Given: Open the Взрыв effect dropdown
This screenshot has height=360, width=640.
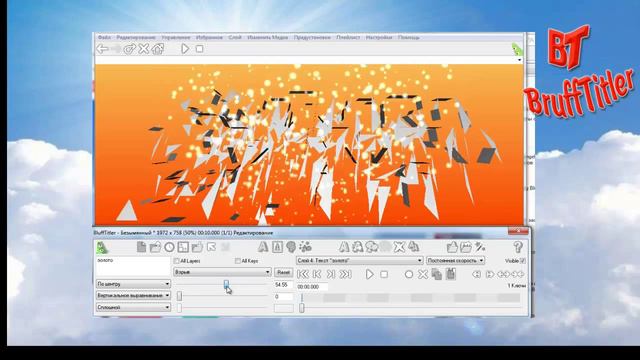Looking at the screenshot, I should coord(222,272).
